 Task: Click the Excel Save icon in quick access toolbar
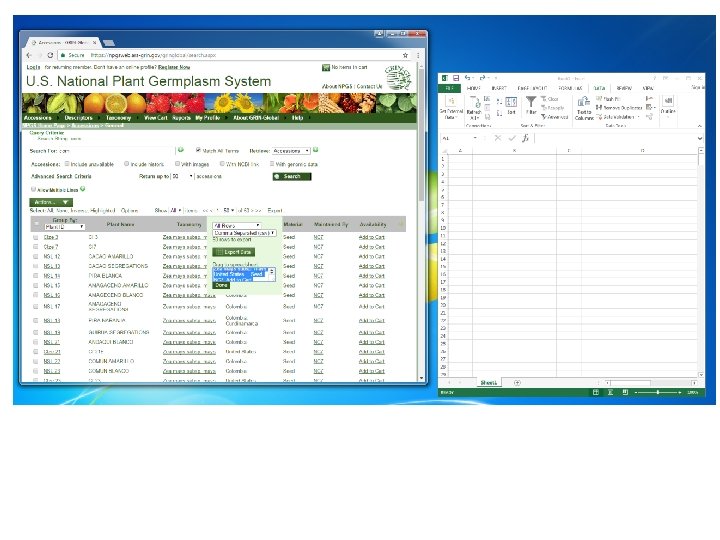456,78
